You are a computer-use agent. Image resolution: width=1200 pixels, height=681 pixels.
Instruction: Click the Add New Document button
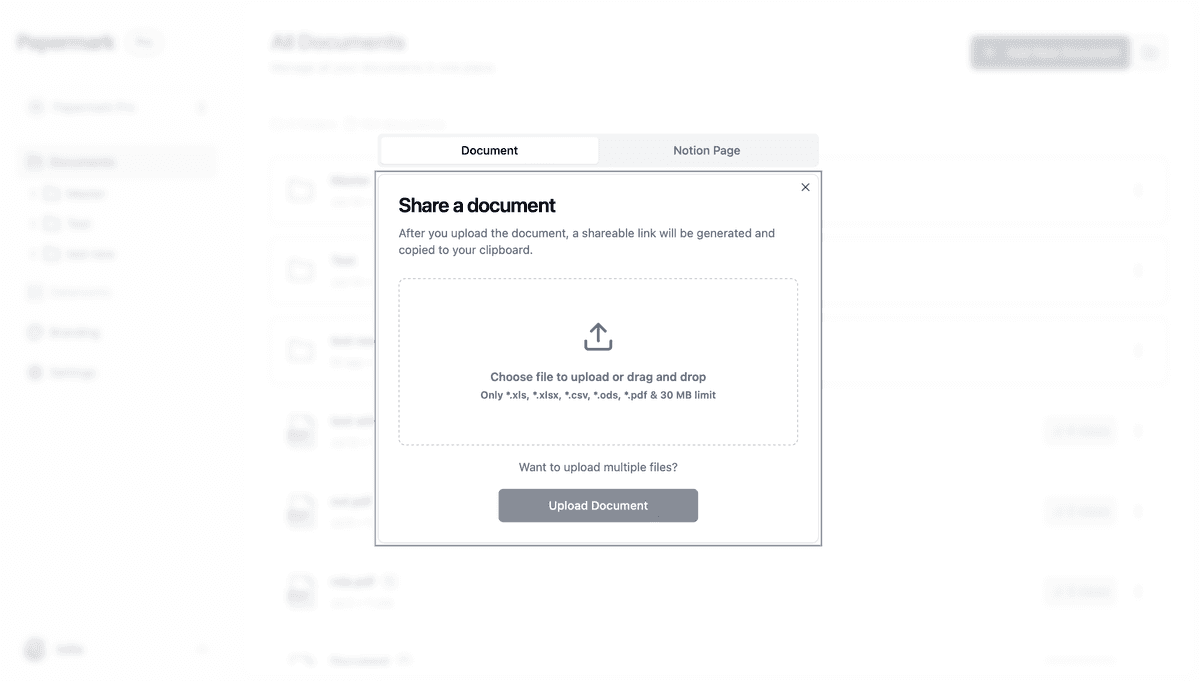click(x=1049, y=53)
